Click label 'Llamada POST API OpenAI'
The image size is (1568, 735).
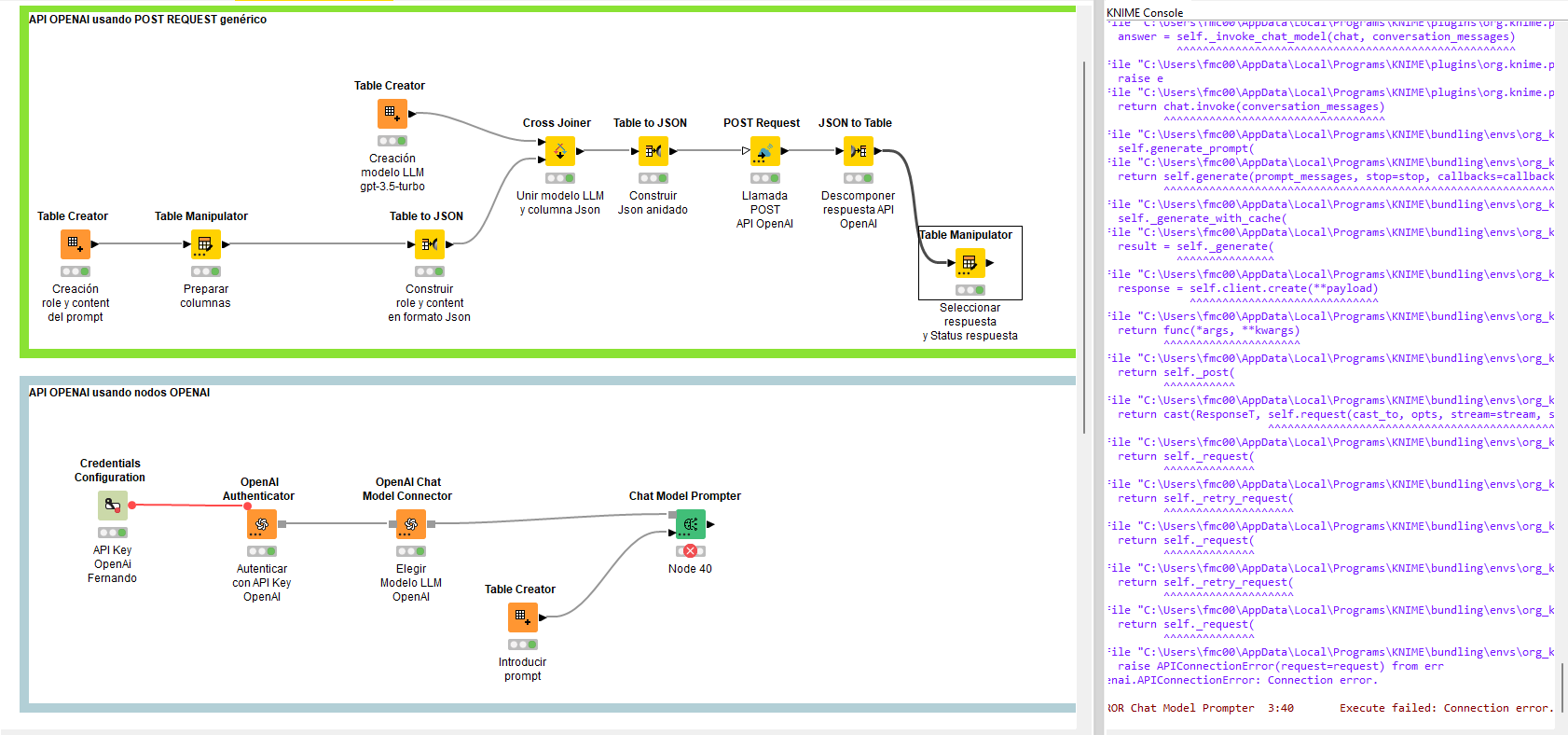pos(764,210)
